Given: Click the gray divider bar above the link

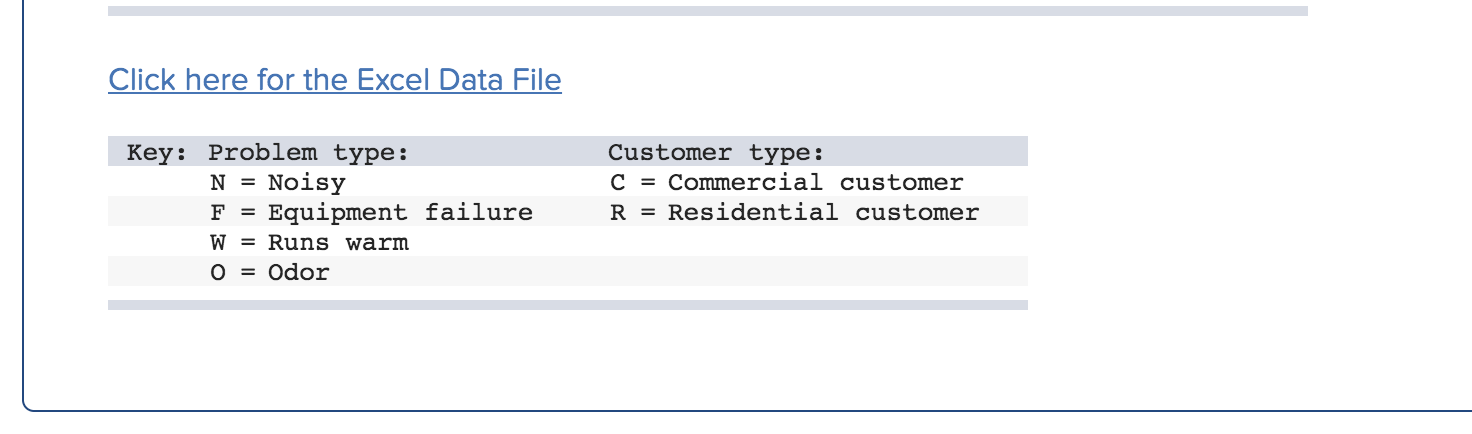Looking at the screenshot, I should 708,11.
